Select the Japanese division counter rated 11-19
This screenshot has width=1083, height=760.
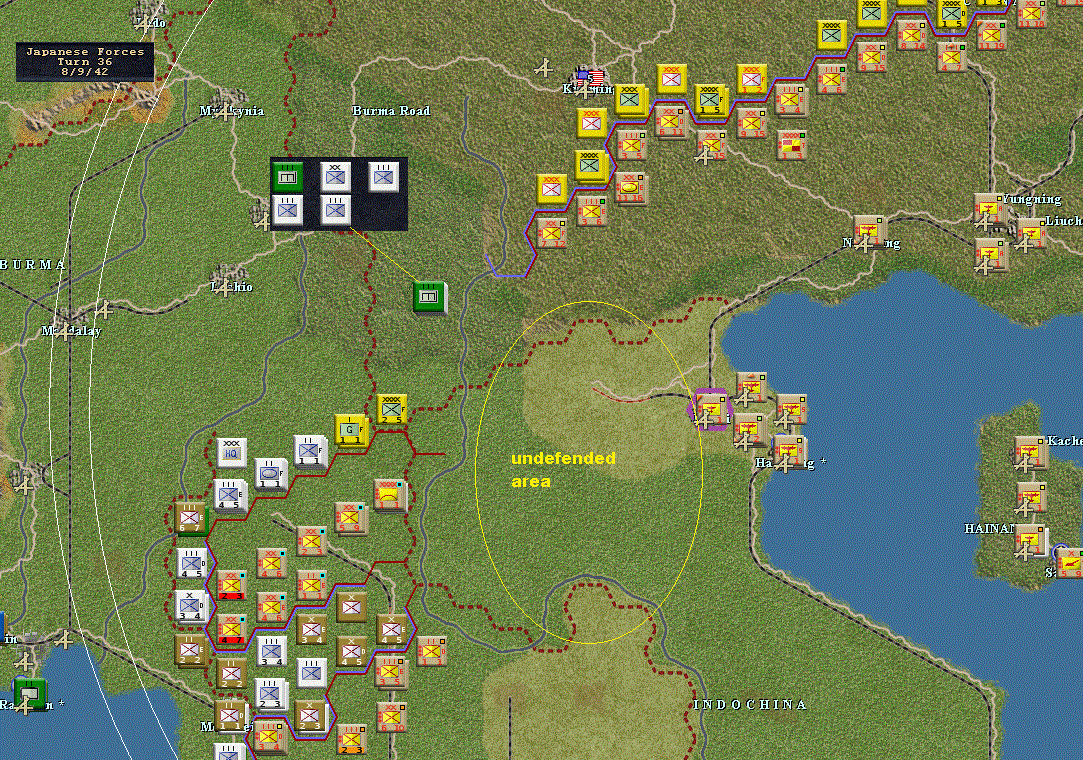pyautogui.click(x=991, y=34)
